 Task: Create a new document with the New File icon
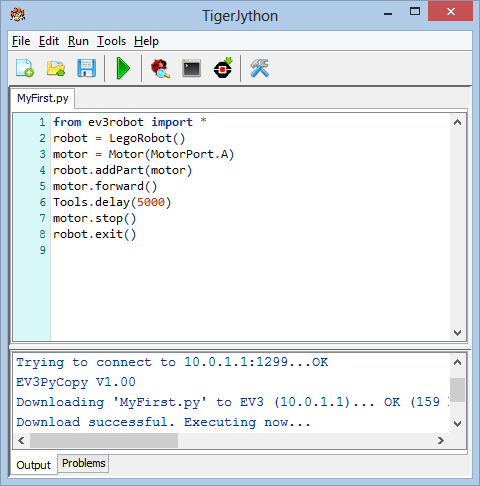(x=25, y=68)
